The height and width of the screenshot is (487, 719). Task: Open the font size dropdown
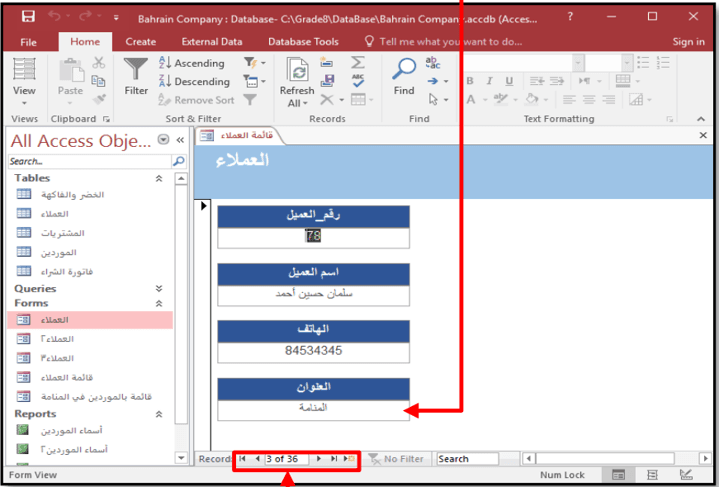pos(627,62)
